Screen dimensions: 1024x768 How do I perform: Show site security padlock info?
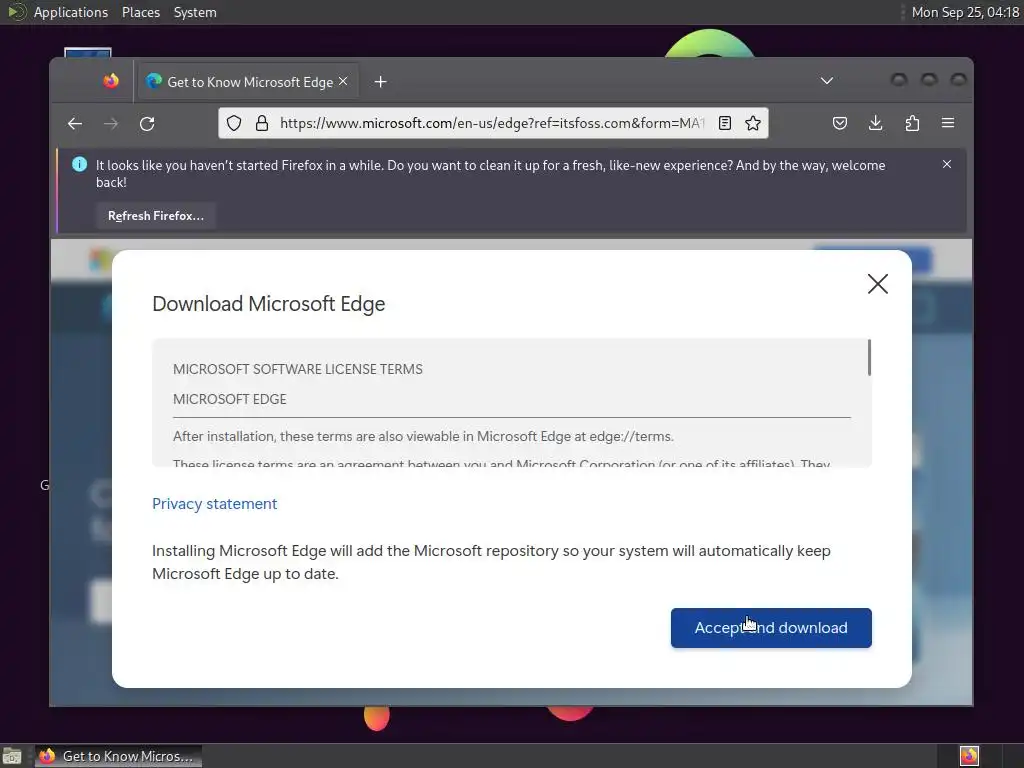[262, 123]
